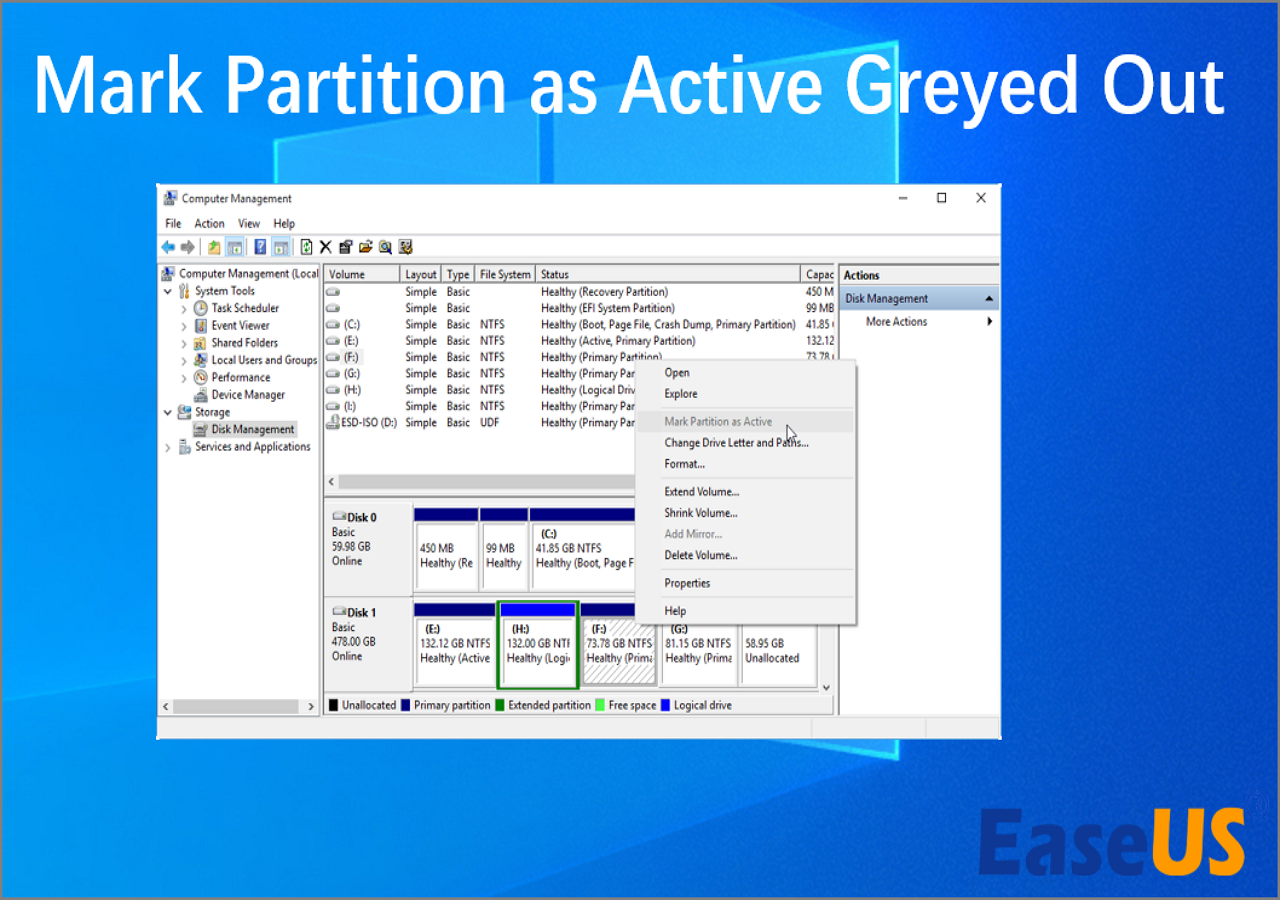Collapse the Disk Management actions header
The height and width of the screenshot is (900, 1280).
click(x=989, y=299)
